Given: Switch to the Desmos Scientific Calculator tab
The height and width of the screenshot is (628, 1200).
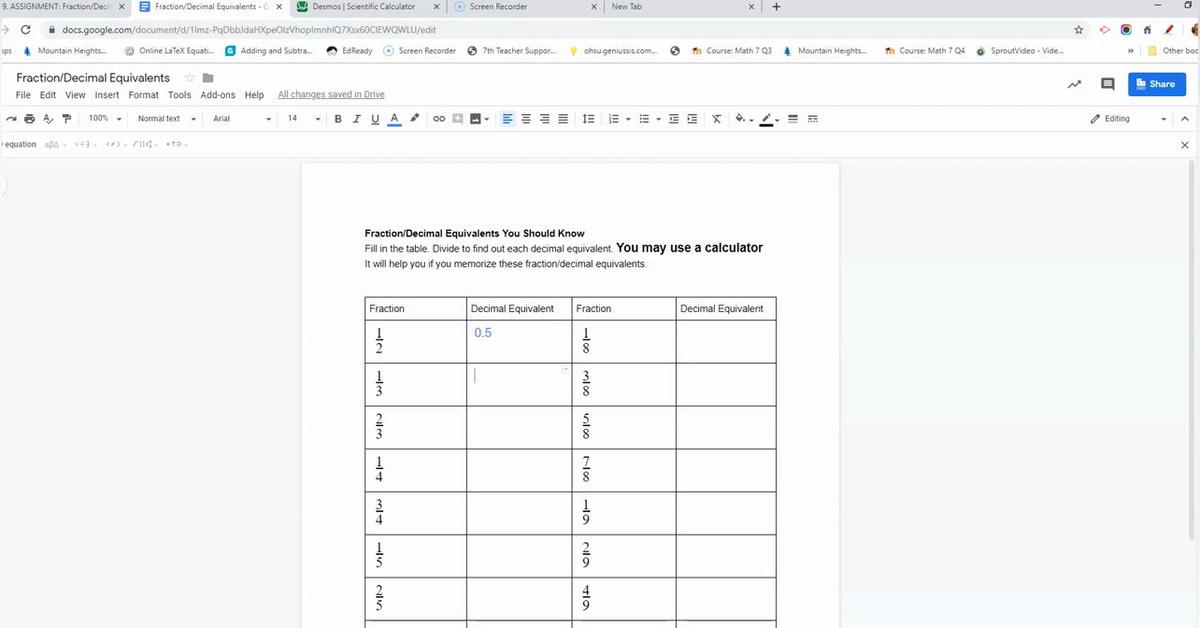Looking at the screenshot, I should pos(364,7).
